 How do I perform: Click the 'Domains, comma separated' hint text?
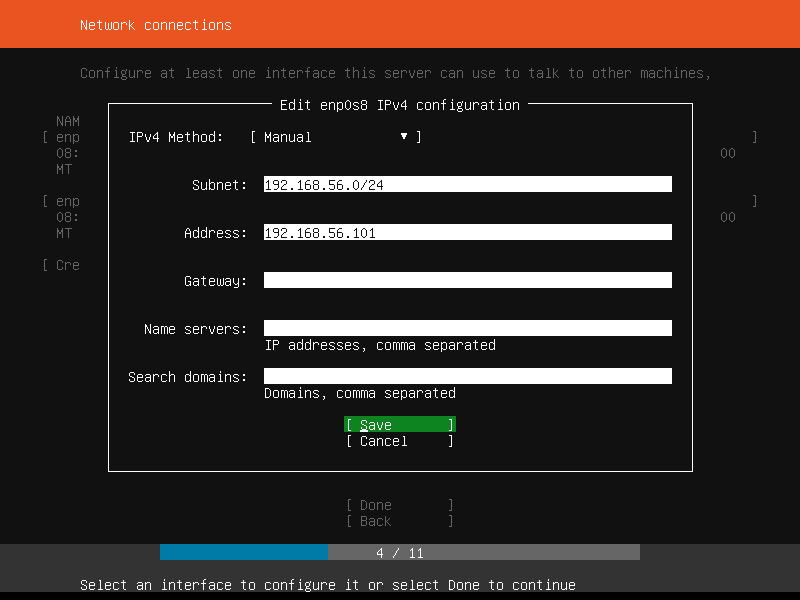359,393
